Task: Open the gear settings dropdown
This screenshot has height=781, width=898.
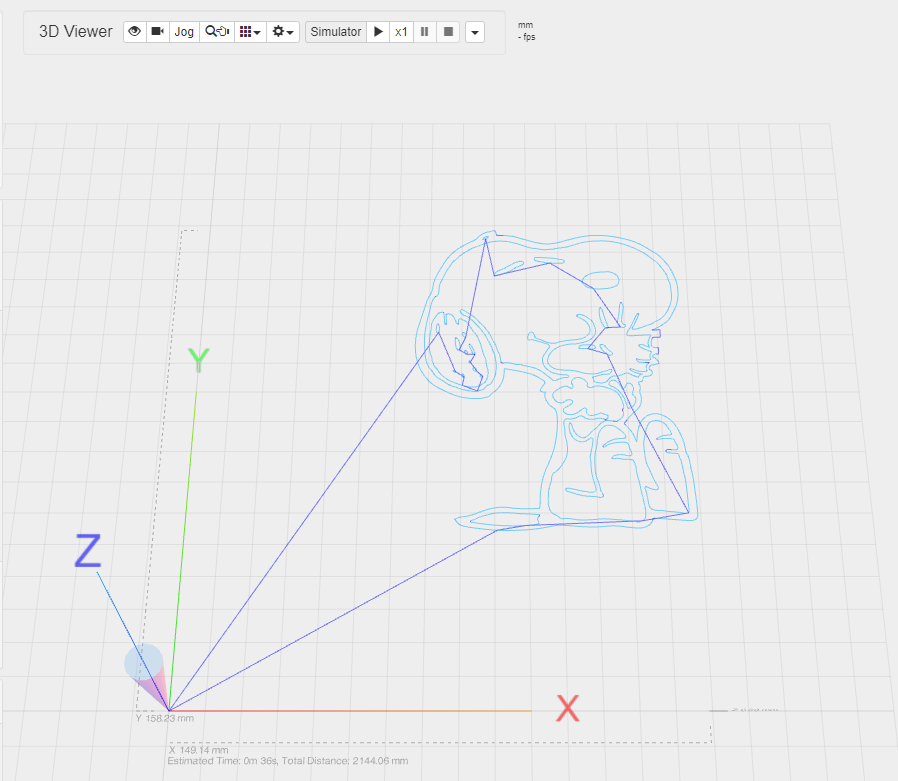Action: pyautogui.click(x=283, y=31)
